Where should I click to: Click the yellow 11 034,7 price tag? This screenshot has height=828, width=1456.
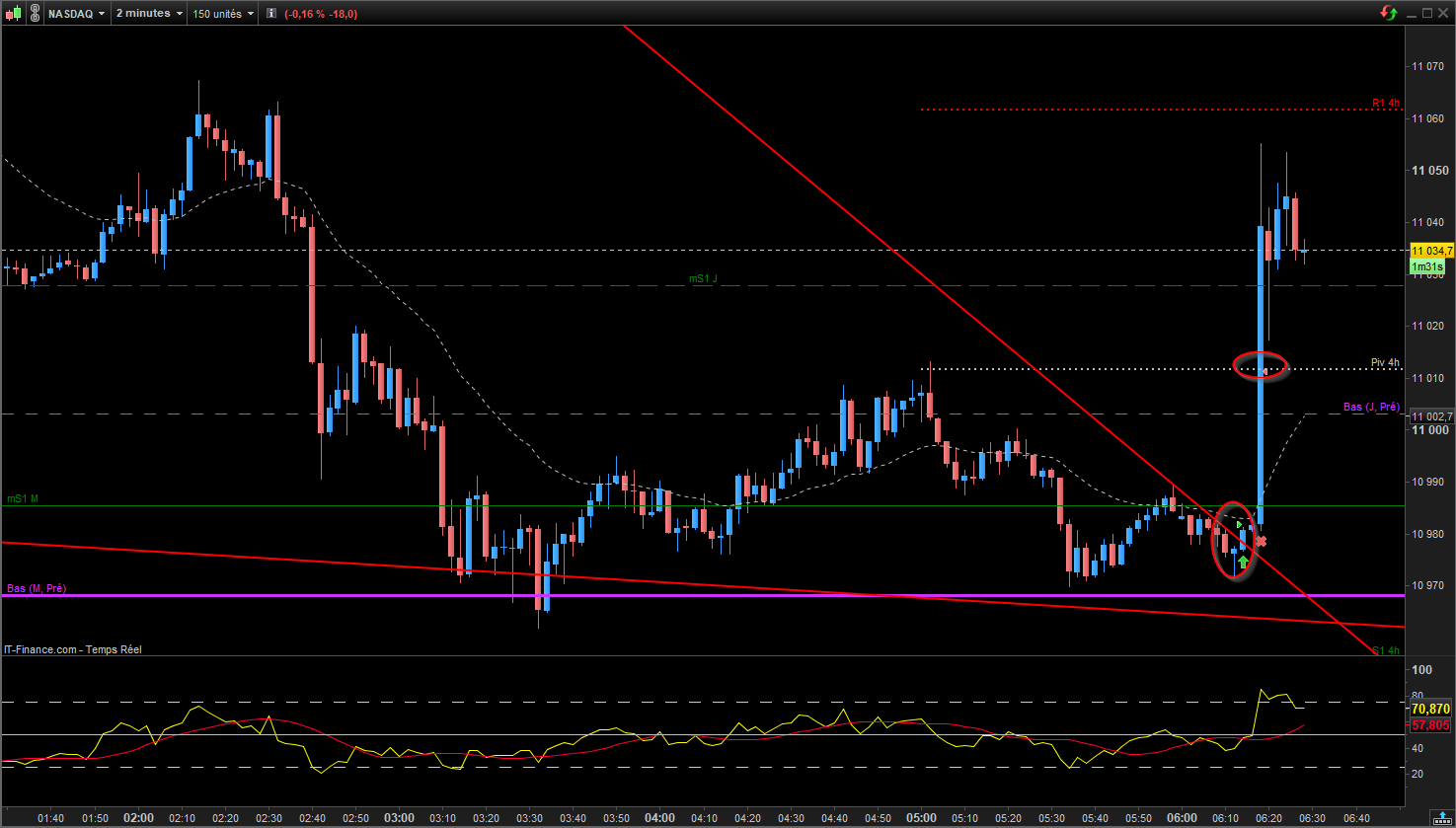coord(1432,251)
